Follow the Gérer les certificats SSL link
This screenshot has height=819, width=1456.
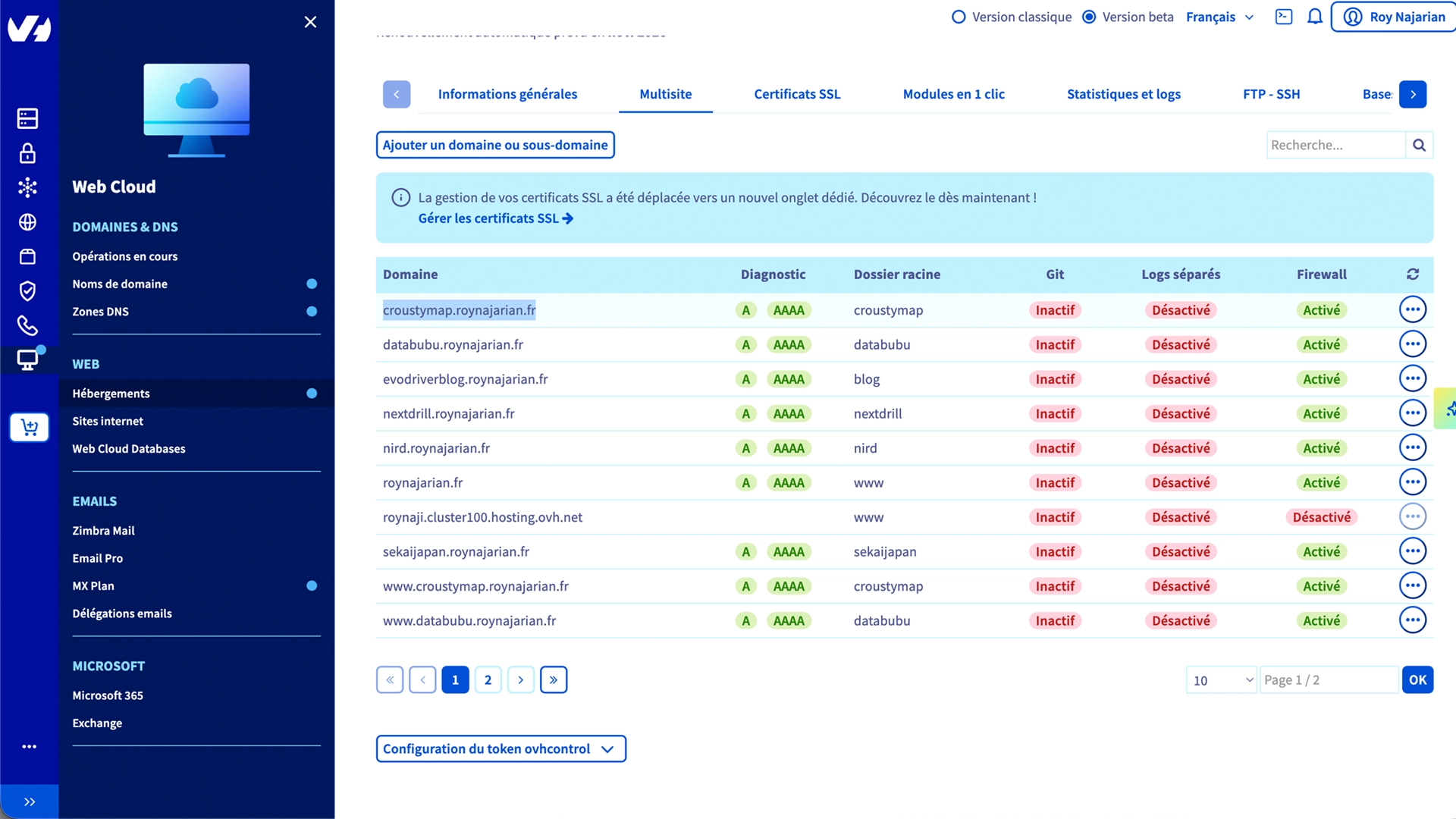coord(495,218)
